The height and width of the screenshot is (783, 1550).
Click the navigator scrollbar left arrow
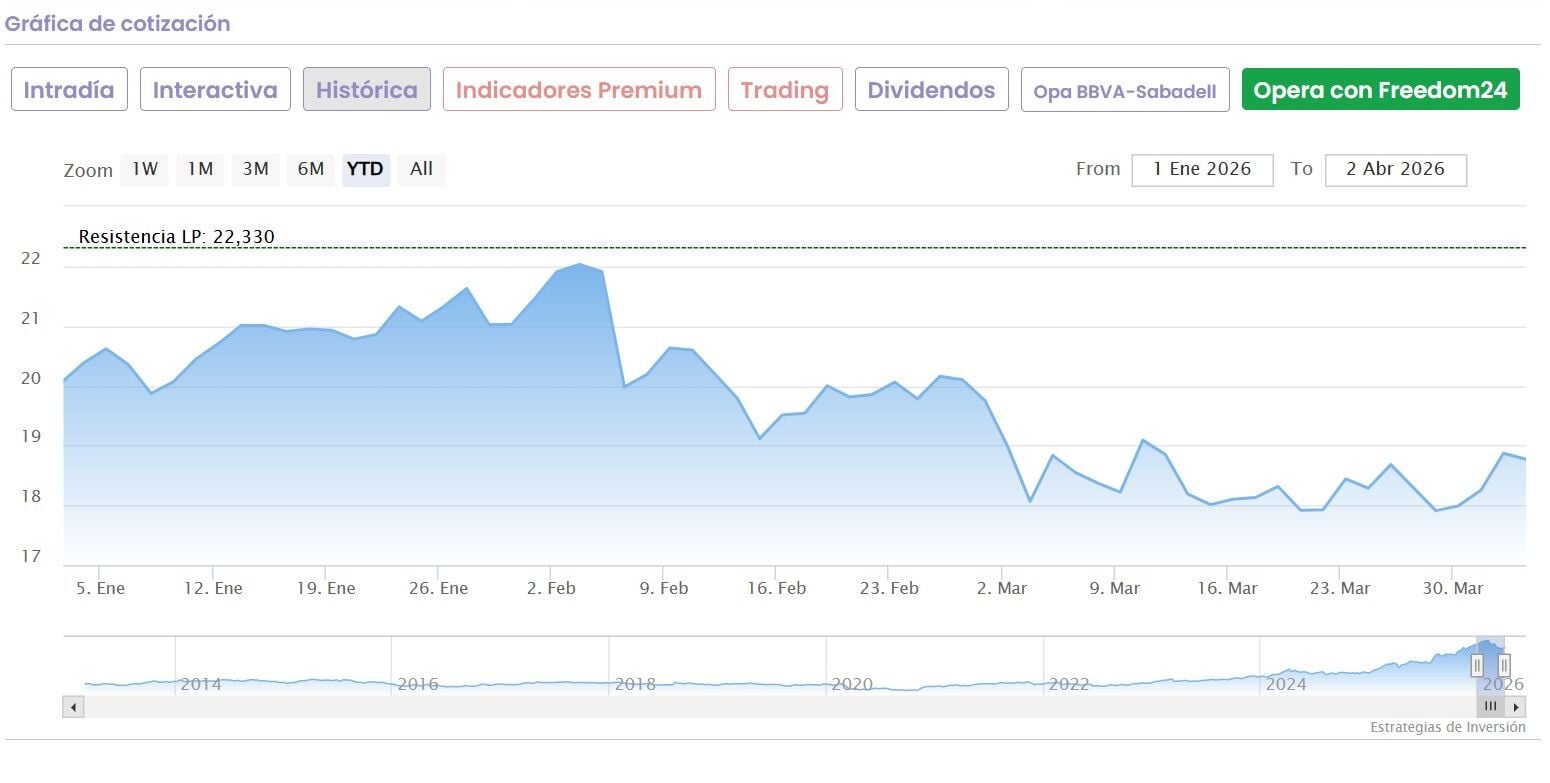point(73,707)
